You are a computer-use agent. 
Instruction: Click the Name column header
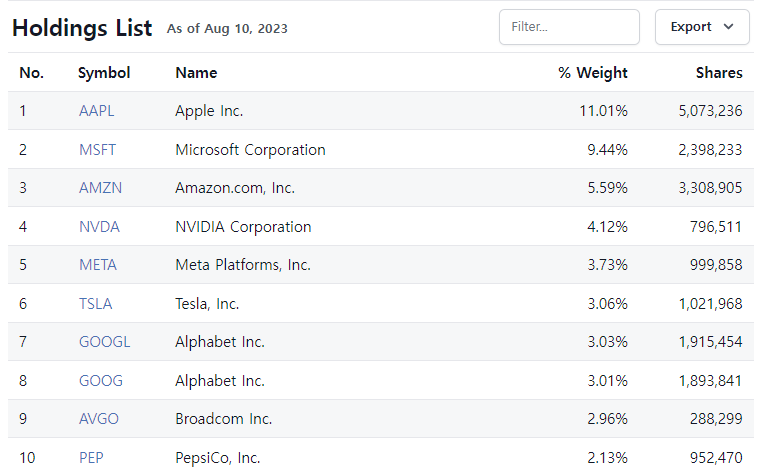(x=196, y=73)
